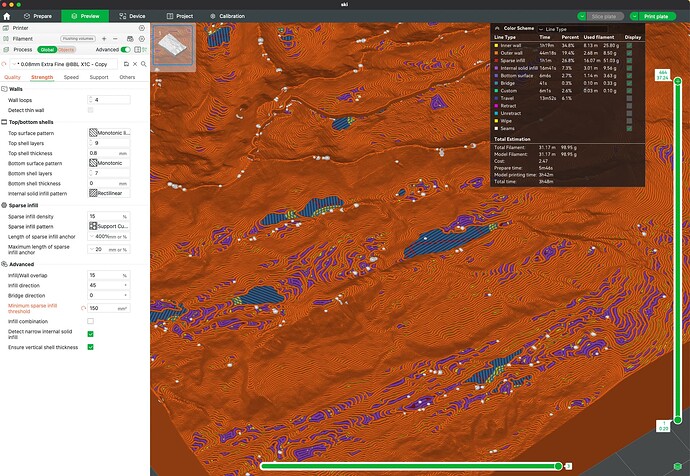Click the Home icon in top bar

coord(7,16)
